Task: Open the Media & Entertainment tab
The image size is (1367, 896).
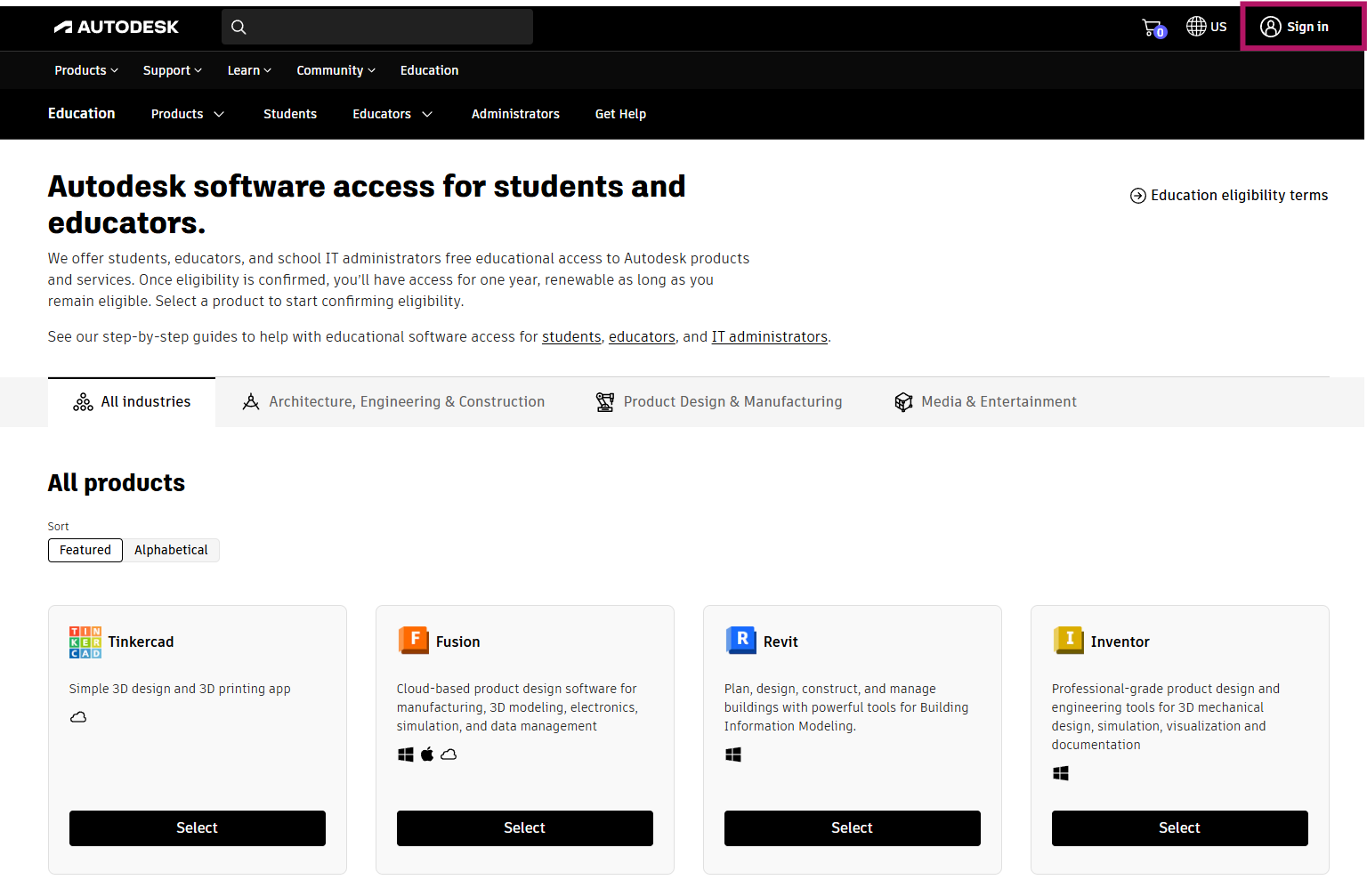Action: click(985, 402)
